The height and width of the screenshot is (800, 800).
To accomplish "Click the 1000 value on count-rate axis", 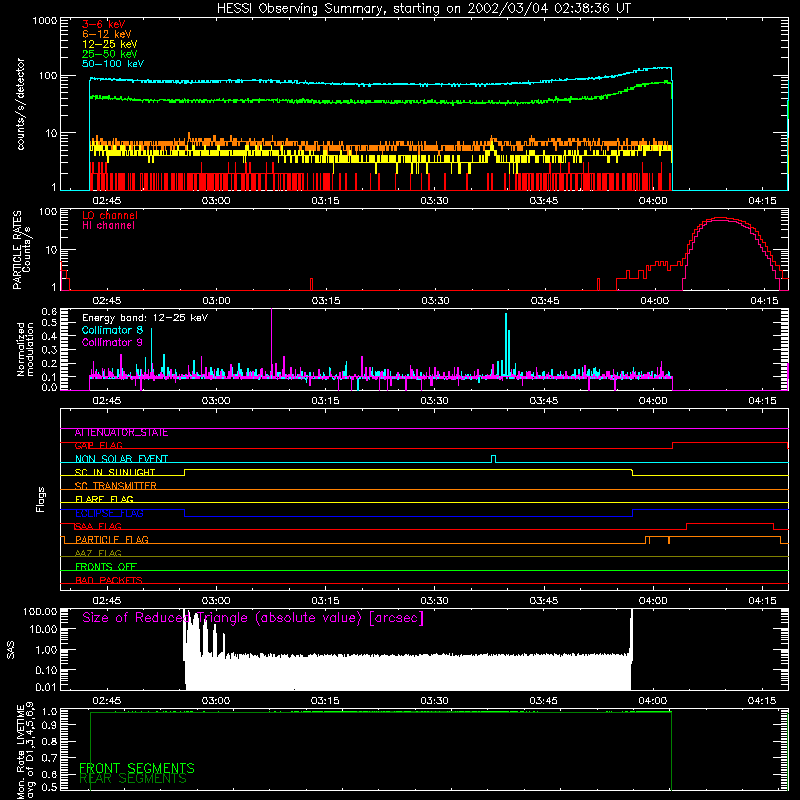I will click(x=44, y=21).
